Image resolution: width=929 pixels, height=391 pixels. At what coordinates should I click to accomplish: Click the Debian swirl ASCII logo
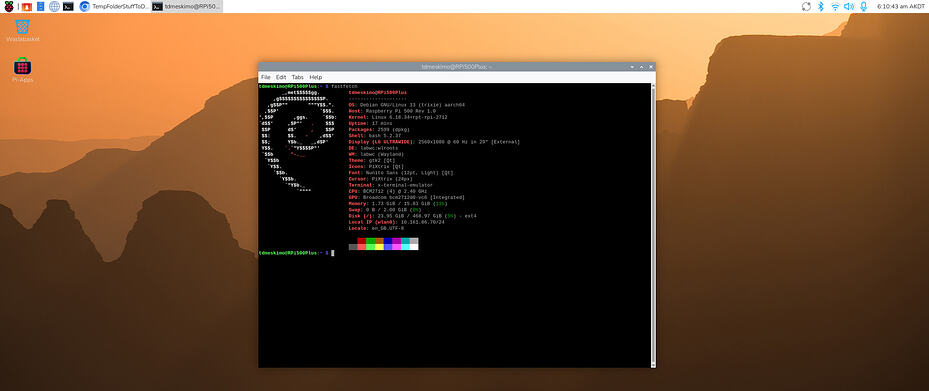[298, 142]
